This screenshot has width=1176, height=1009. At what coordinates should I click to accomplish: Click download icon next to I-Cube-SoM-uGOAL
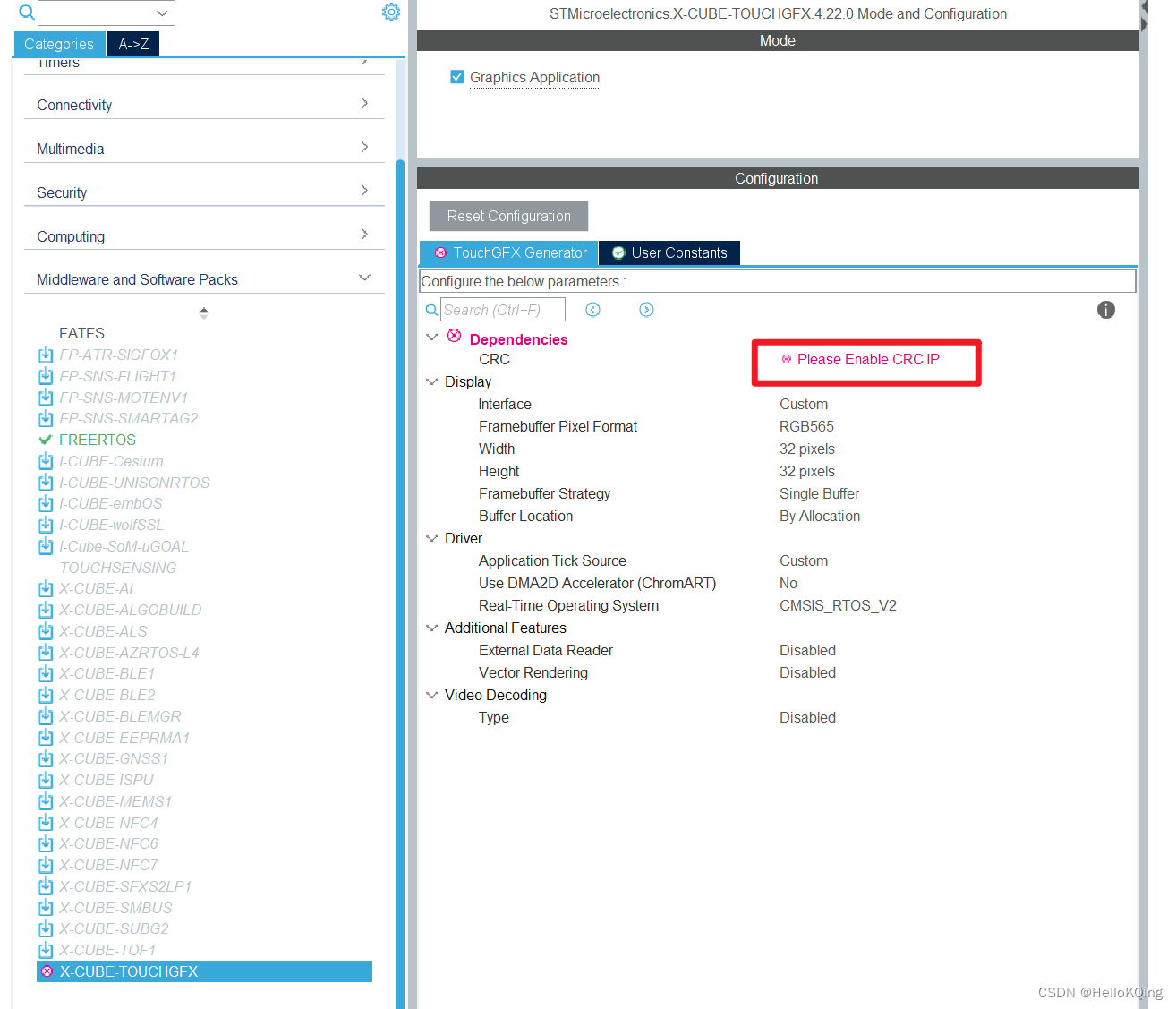(x=46, y=546)
